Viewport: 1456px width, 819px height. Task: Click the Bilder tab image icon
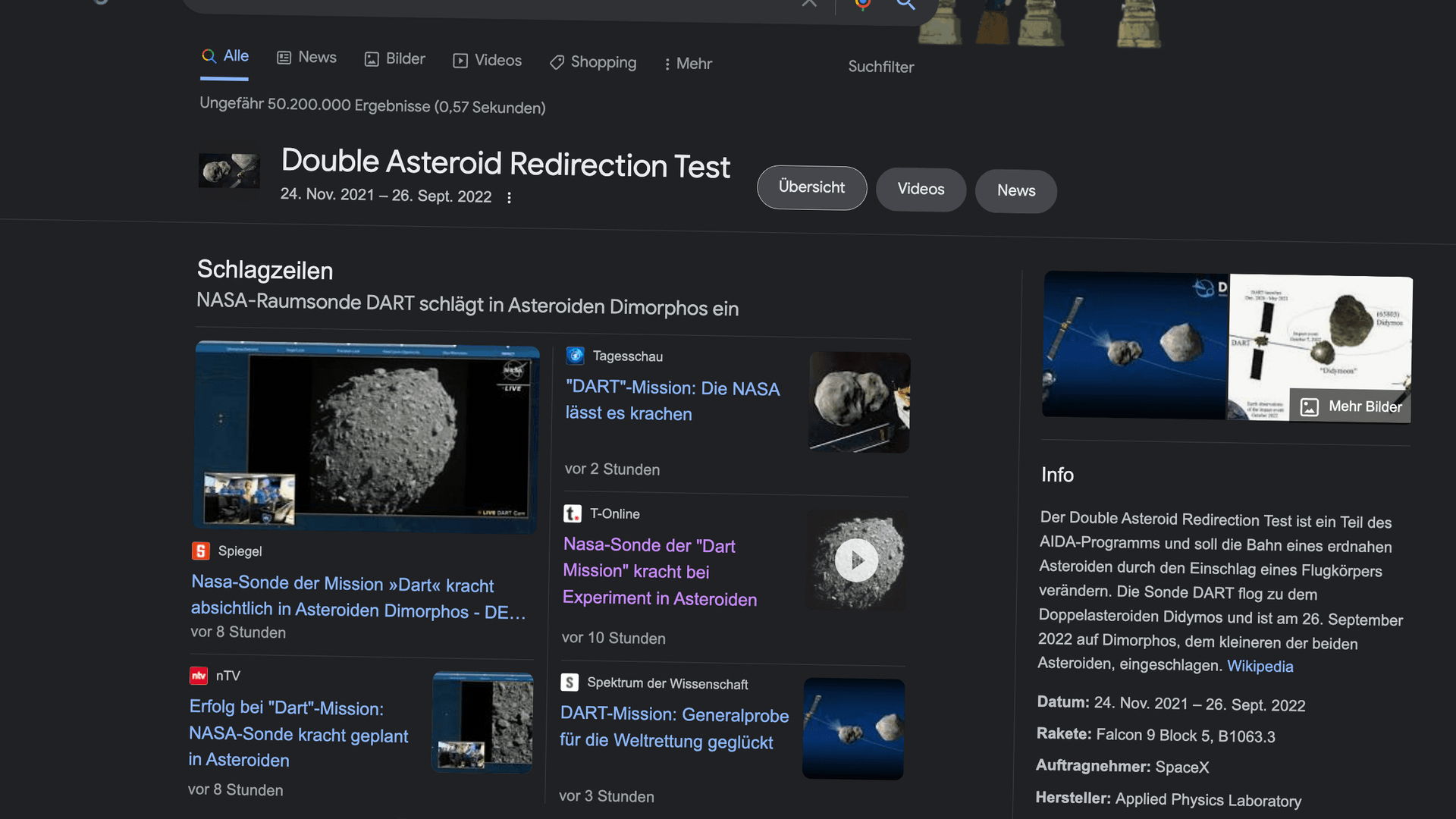pyautogui.click(x=372, y=59)
